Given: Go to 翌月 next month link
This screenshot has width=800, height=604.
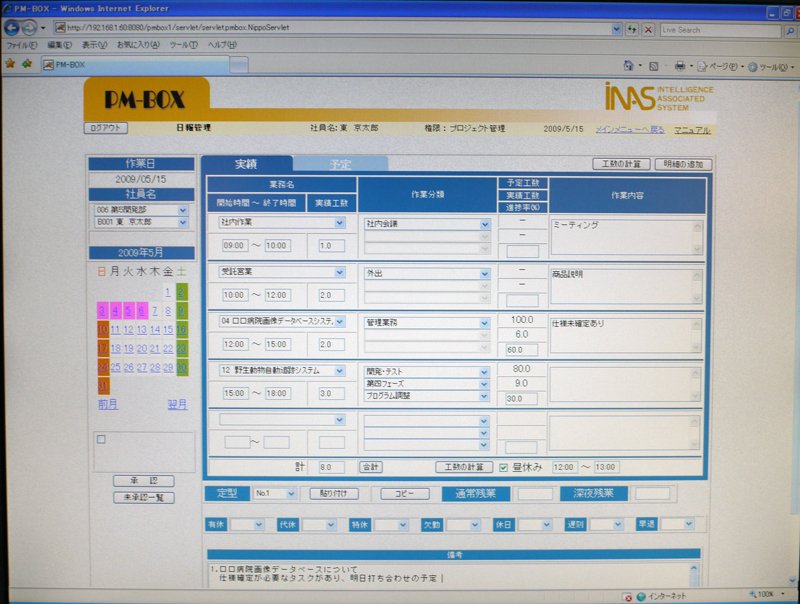Looking at the screenshot, I should pos(177,405).
